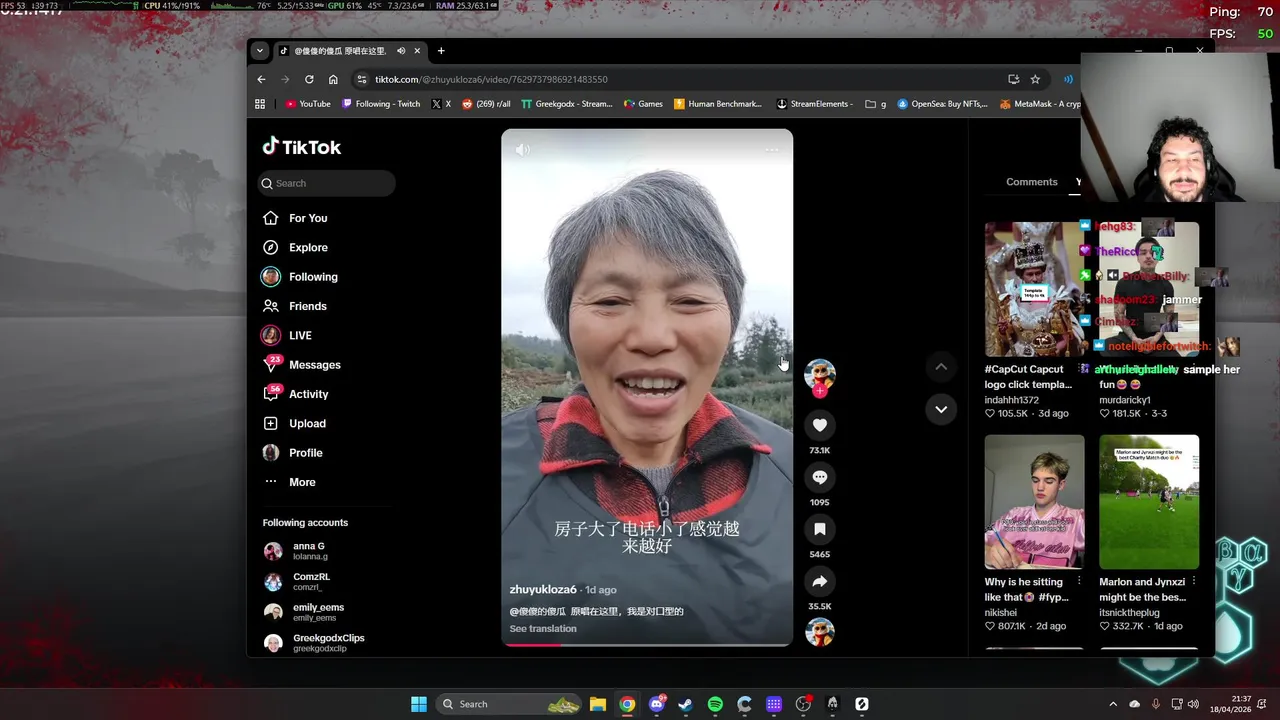The height and width of the screenshot is (720, 1280).
Task: Open the Windows Start menu
Action: (419, 704)
